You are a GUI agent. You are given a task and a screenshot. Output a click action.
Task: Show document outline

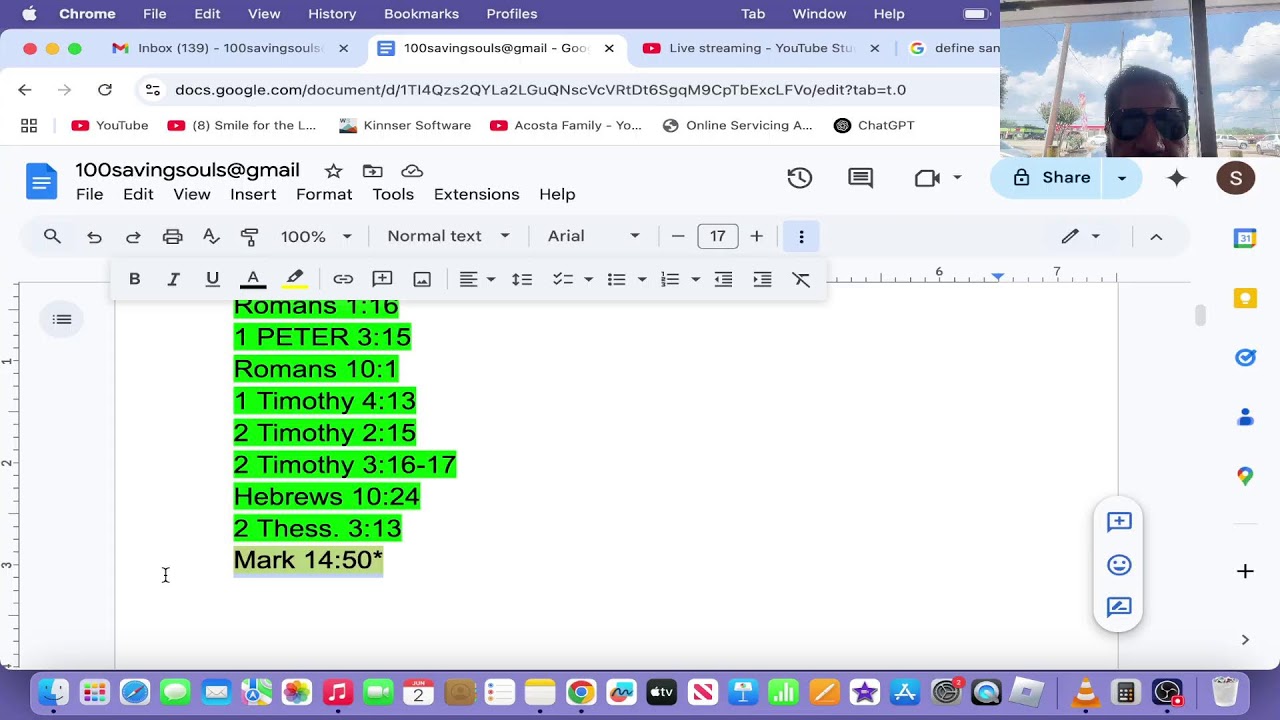(62, 320)
